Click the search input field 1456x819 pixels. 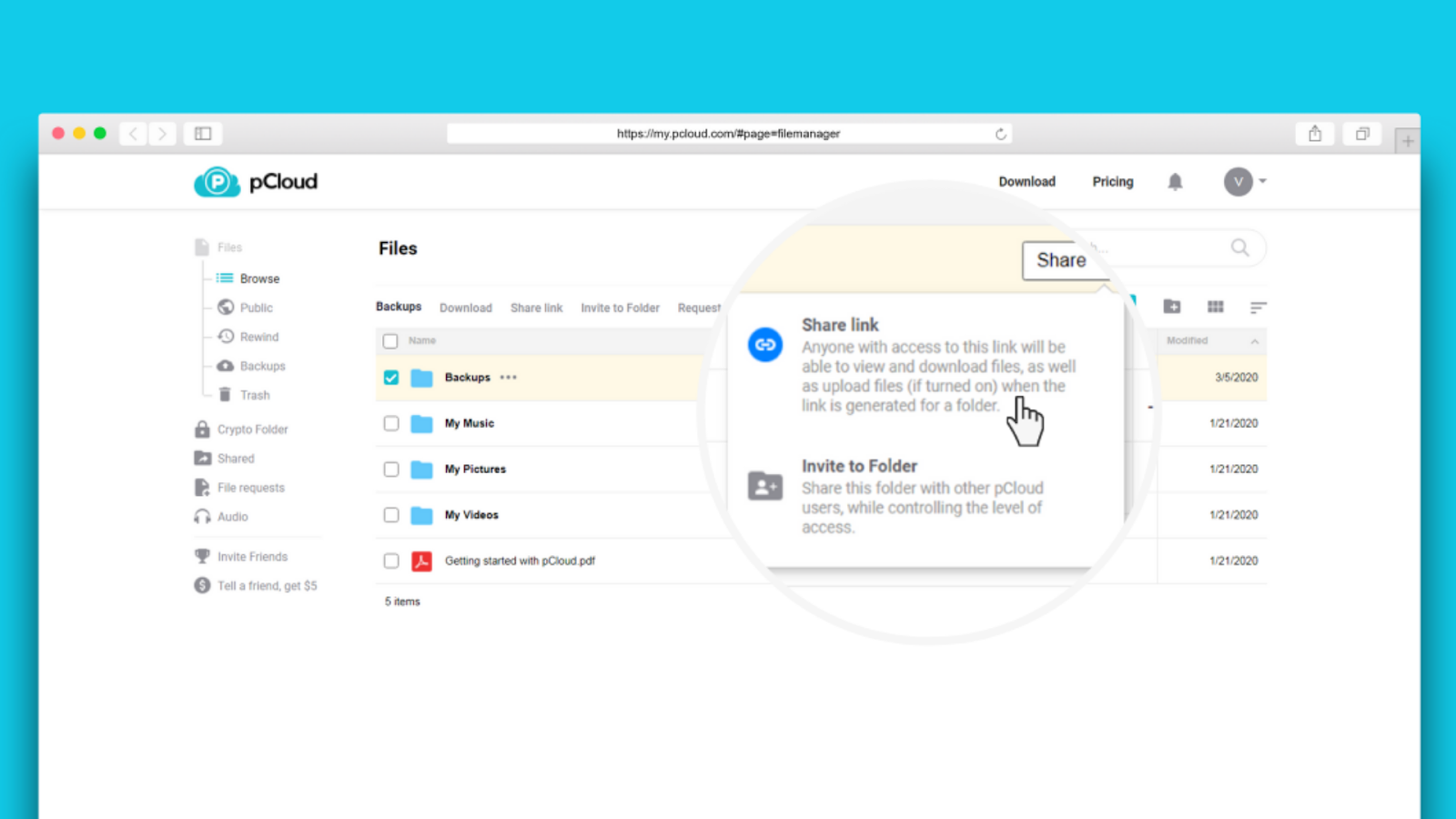(x=1169, y=248)
